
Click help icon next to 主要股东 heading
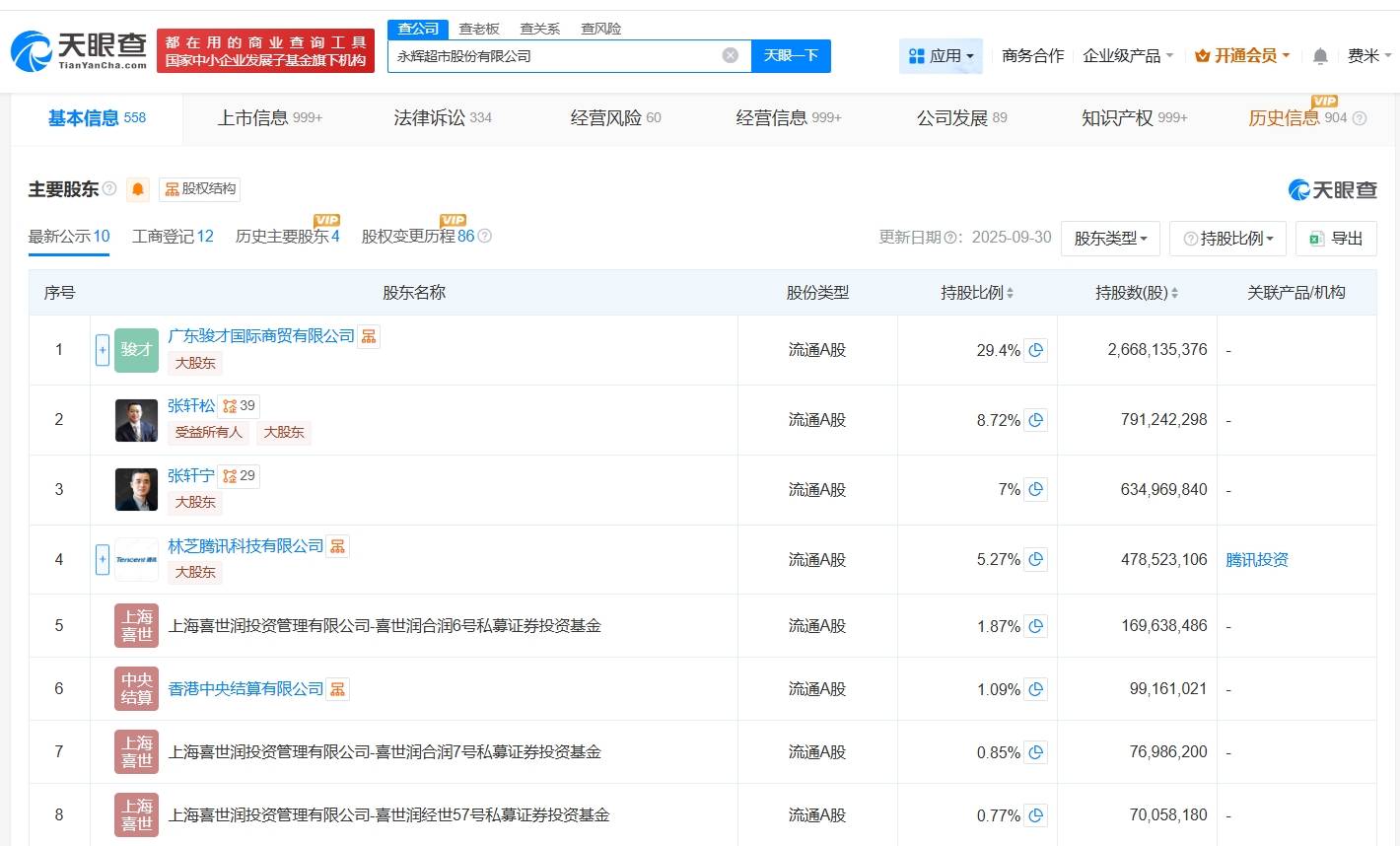(x=109, y=188)
